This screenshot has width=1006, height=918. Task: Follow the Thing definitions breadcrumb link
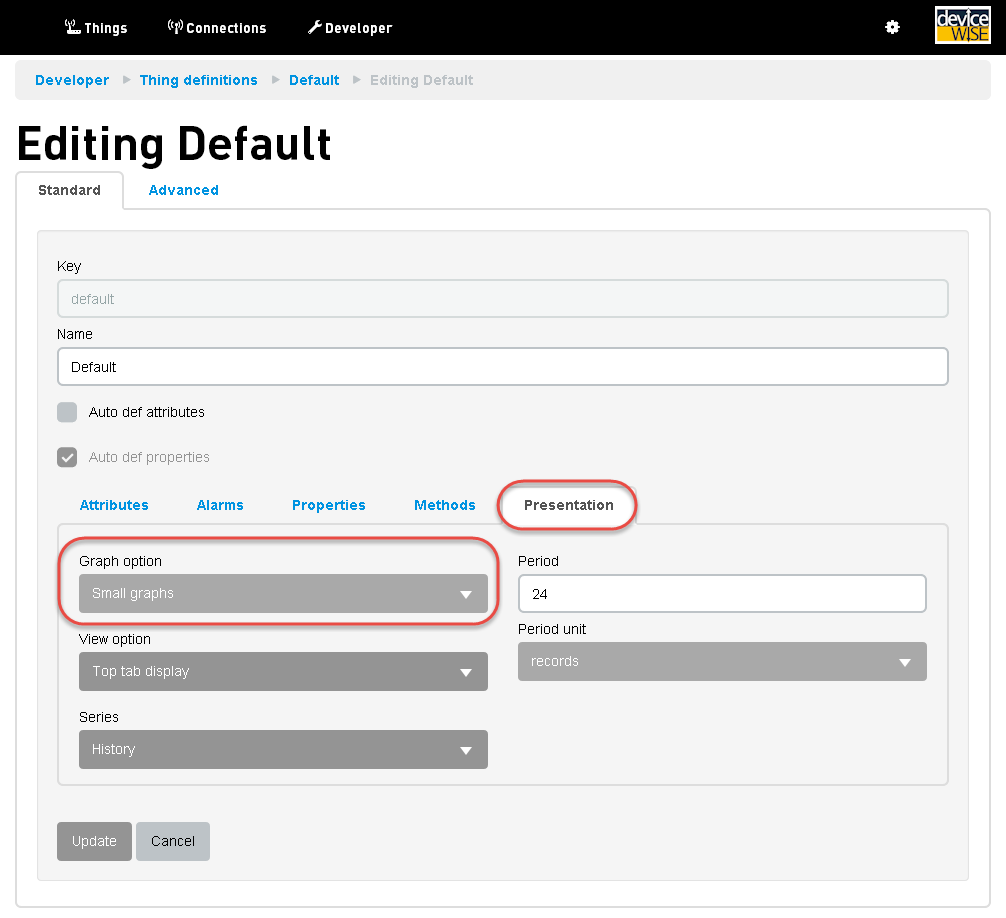coord(198,80)
